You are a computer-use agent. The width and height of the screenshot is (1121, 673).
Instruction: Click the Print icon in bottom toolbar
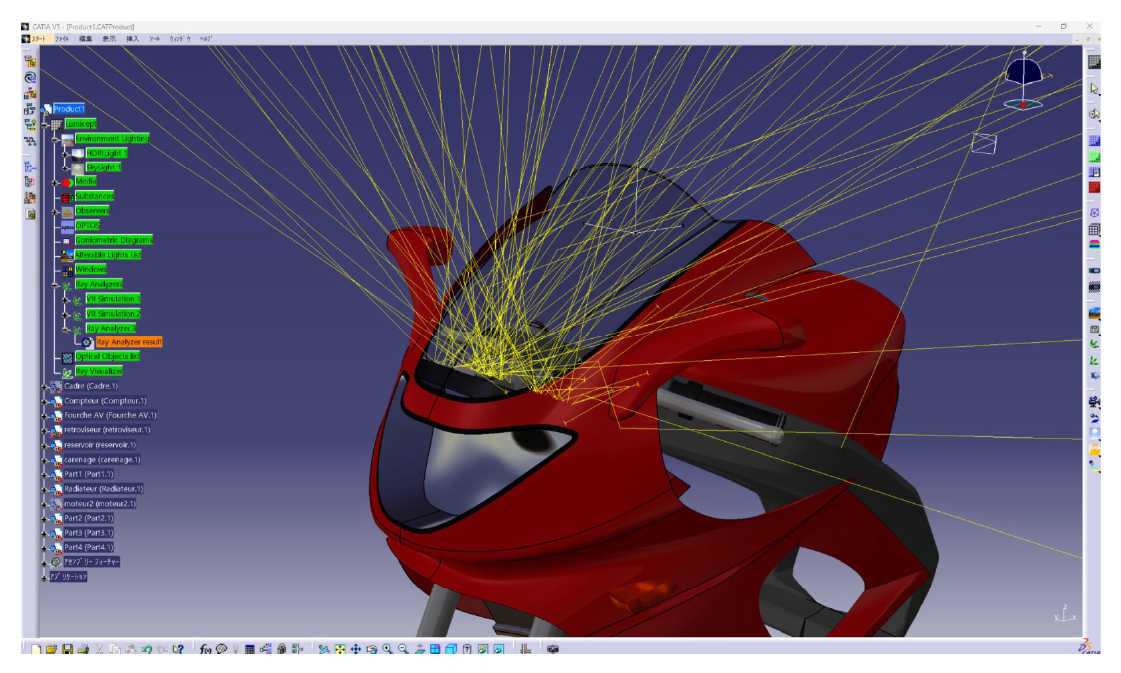(x=83, y=649)
